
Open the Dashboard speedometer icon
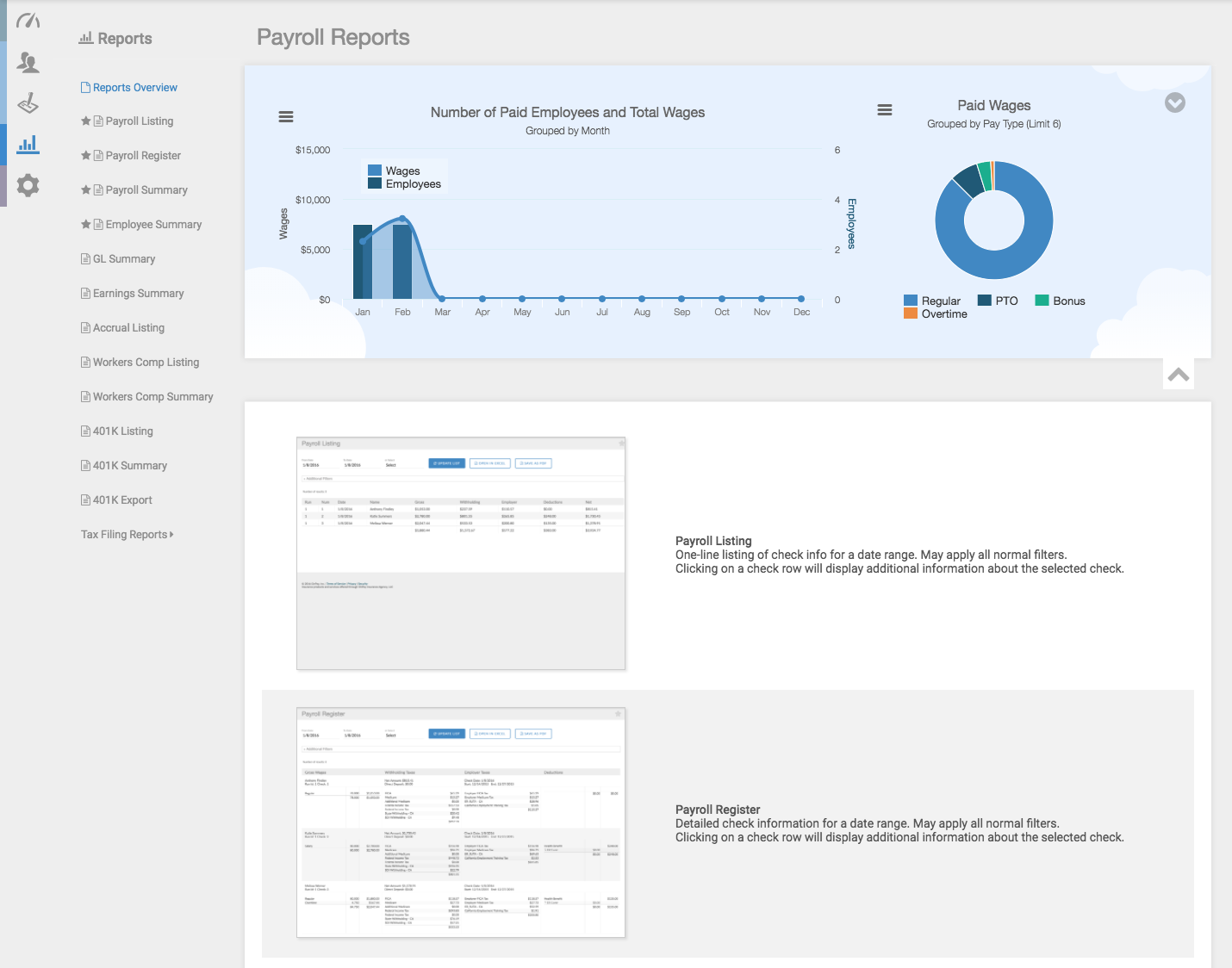(x=28, y=19)
